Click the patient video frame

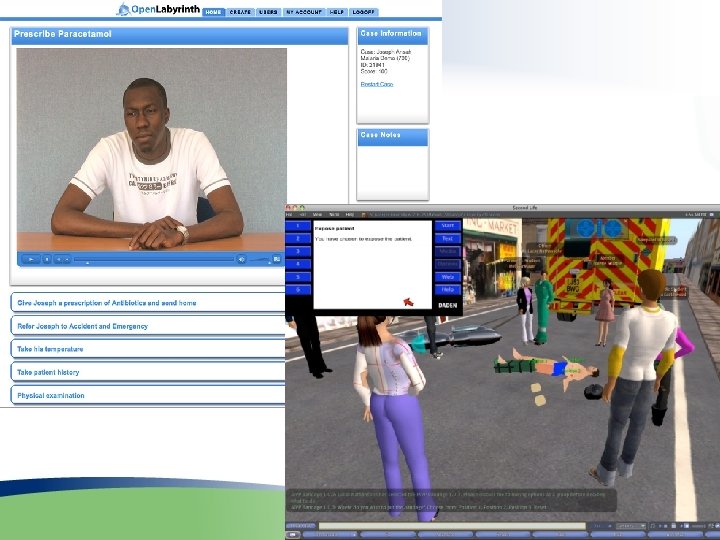click(152, 150)
